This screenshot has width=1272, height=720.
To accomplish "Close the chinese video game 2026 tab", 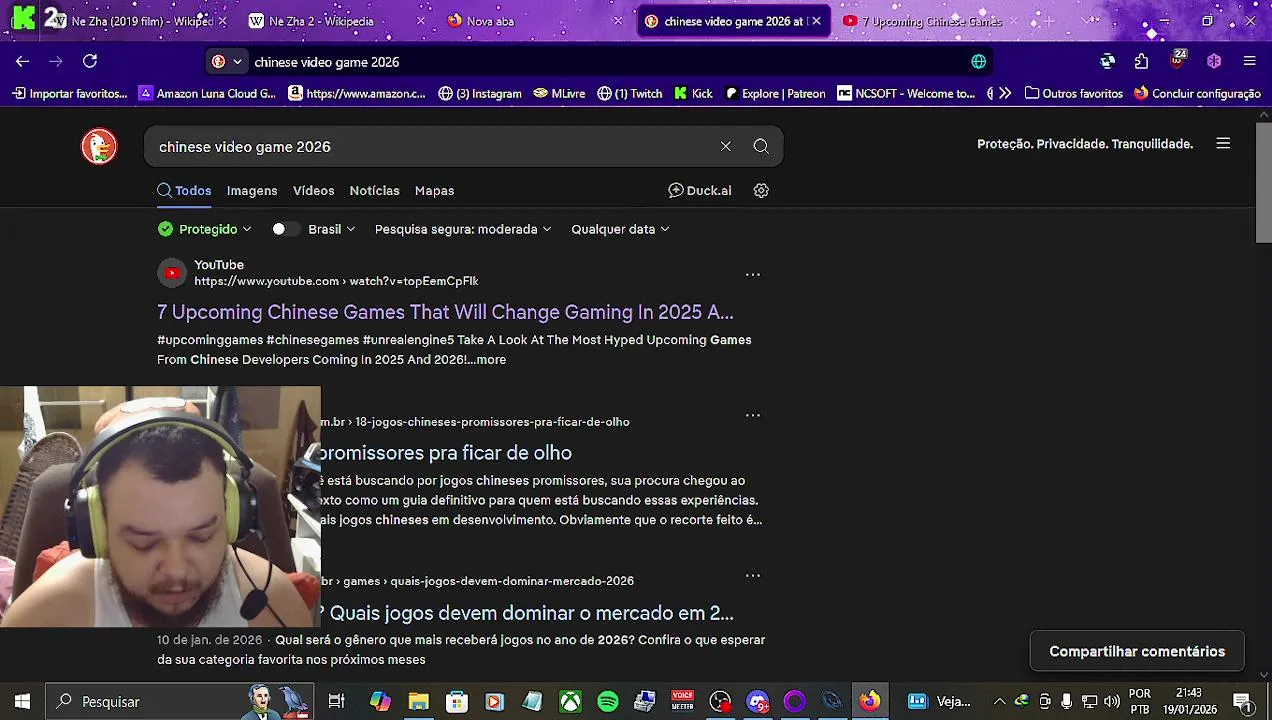I will 816,21.
